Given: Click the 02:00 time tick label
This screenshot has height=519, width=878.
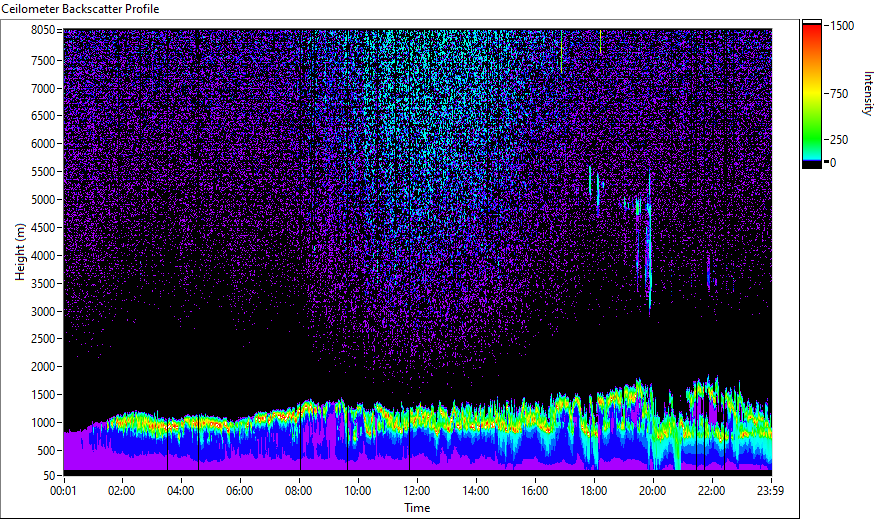Looking at the screenshot, I should [x=122, y=491].
